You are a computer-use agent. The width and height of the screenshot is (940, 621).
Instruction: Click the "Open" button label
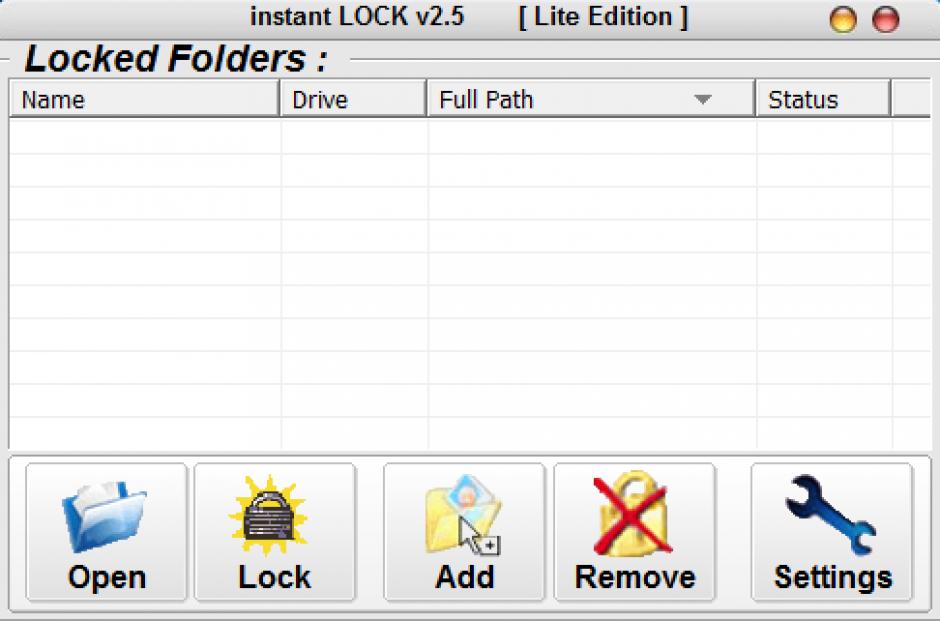pyautogui.click(x=107, y=577)
